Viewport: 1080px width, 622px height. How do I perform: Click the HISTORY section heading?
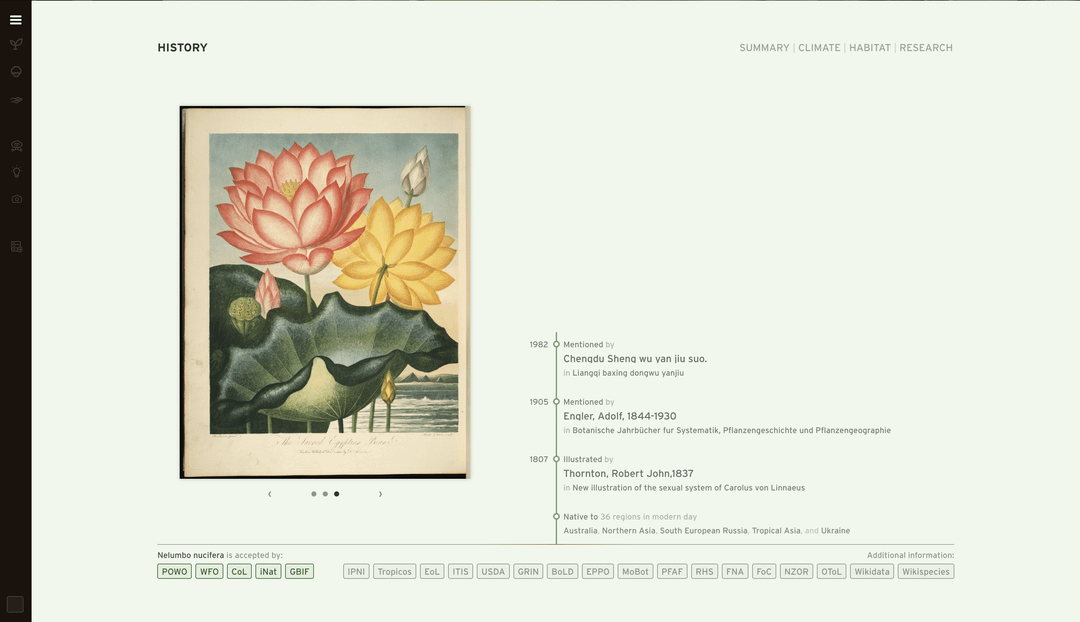click(x=183, y=48)
